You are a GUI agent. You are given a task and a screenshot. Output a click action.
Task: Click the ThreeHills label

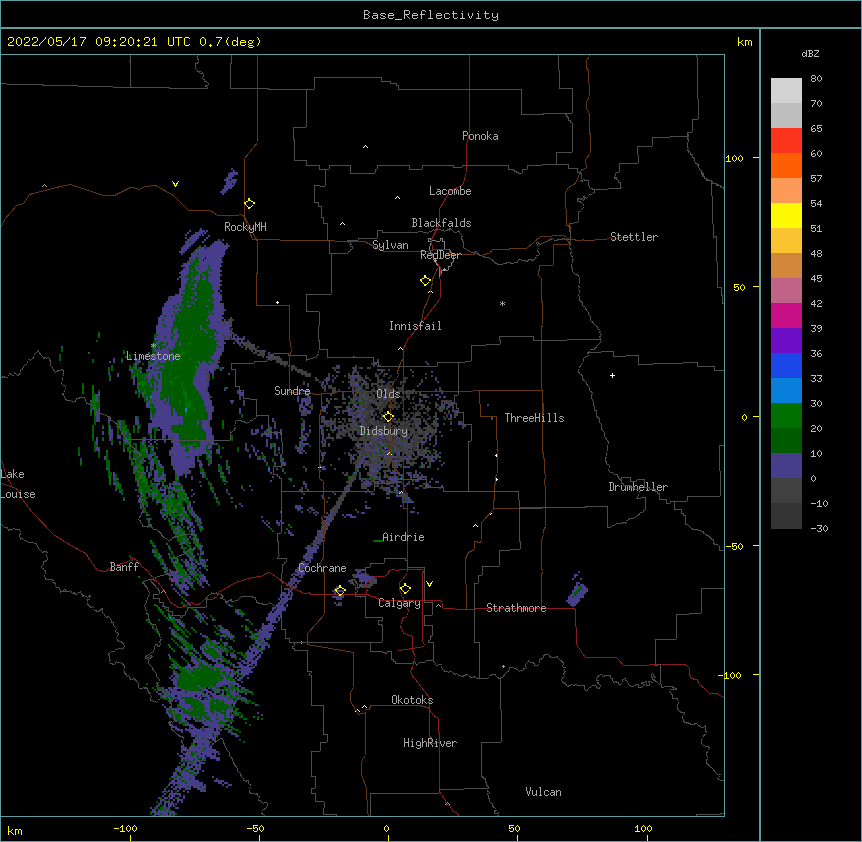point(534,418)
